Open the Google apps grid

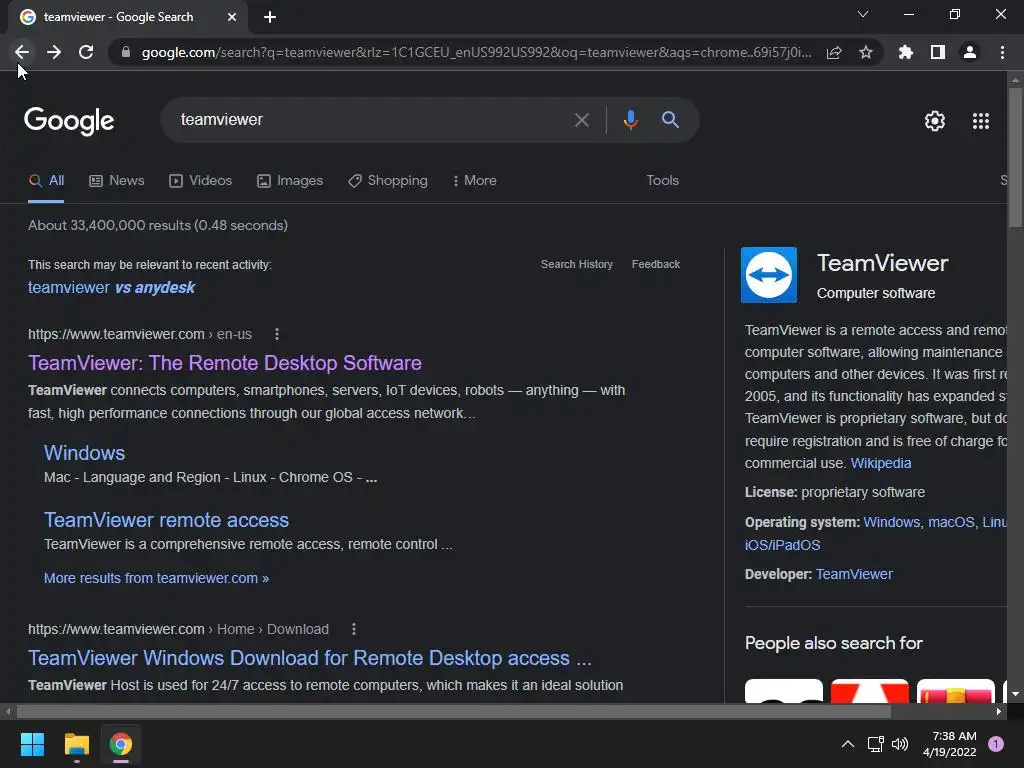[x=981, y=121]
